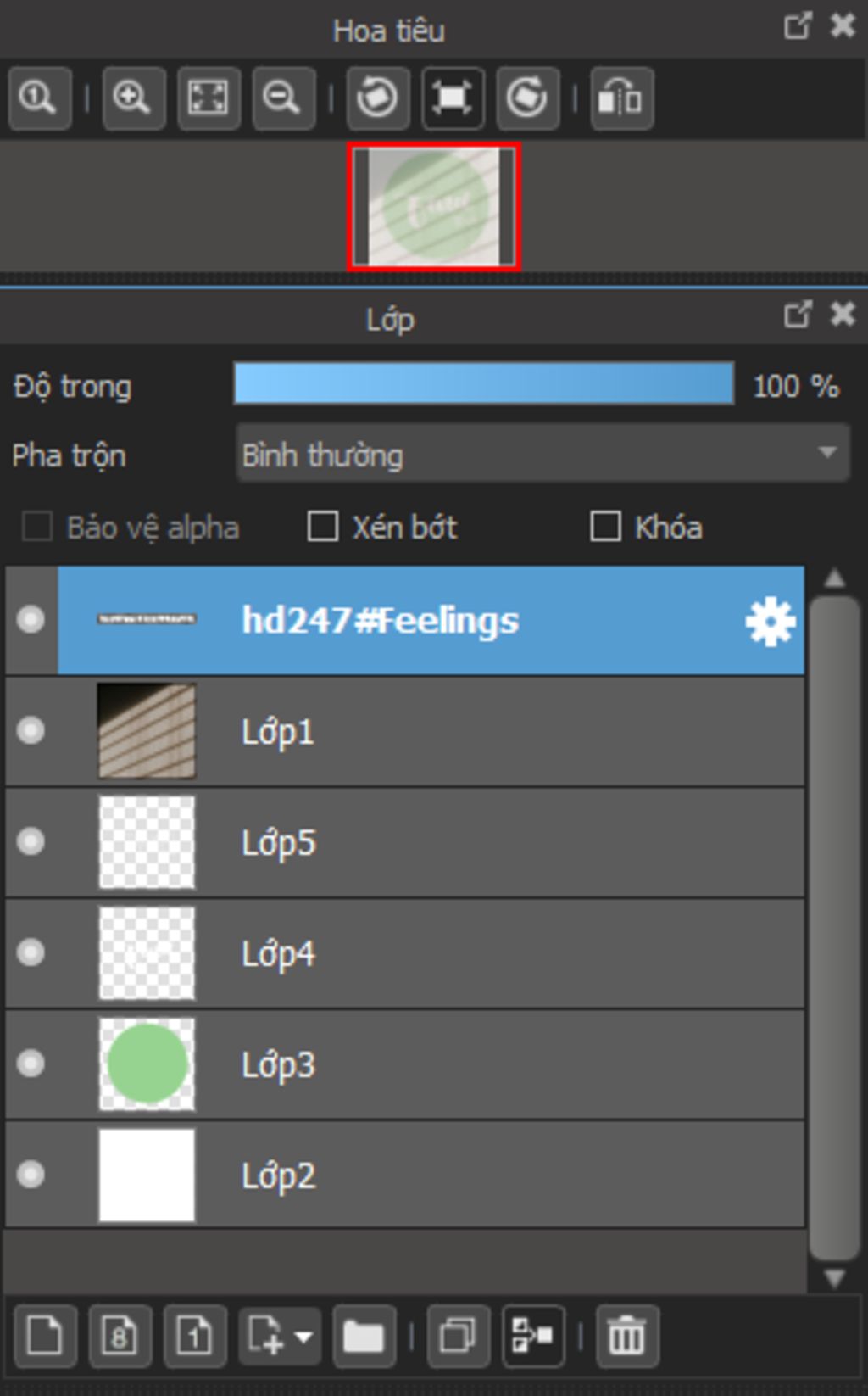Reset navigator zoom to 100%
This screenshot has width=868, height=1396.
point(39,98)
